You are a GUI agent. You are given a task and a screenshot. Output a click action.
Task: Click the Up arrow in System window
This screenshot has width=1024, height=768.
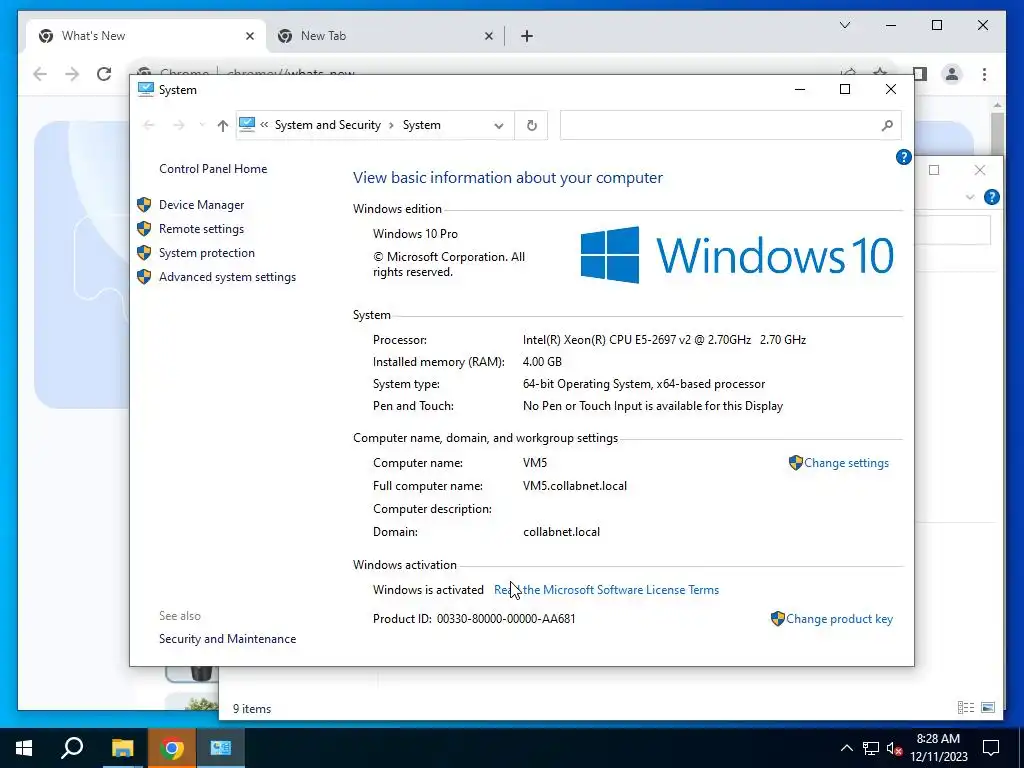point(223,125)
